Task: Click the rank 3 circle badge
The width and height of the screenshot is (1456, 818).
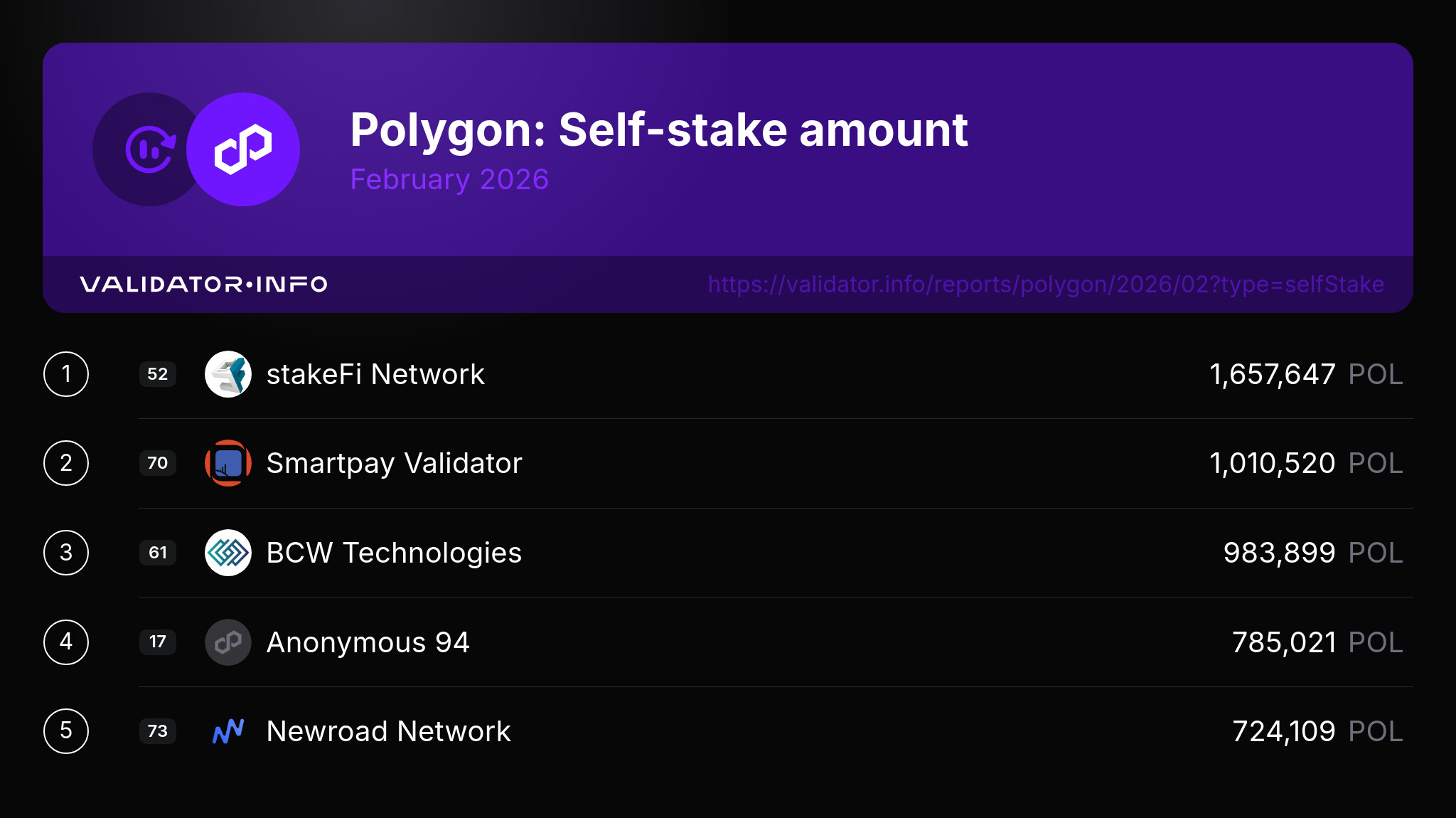Action: coord(66,553)
